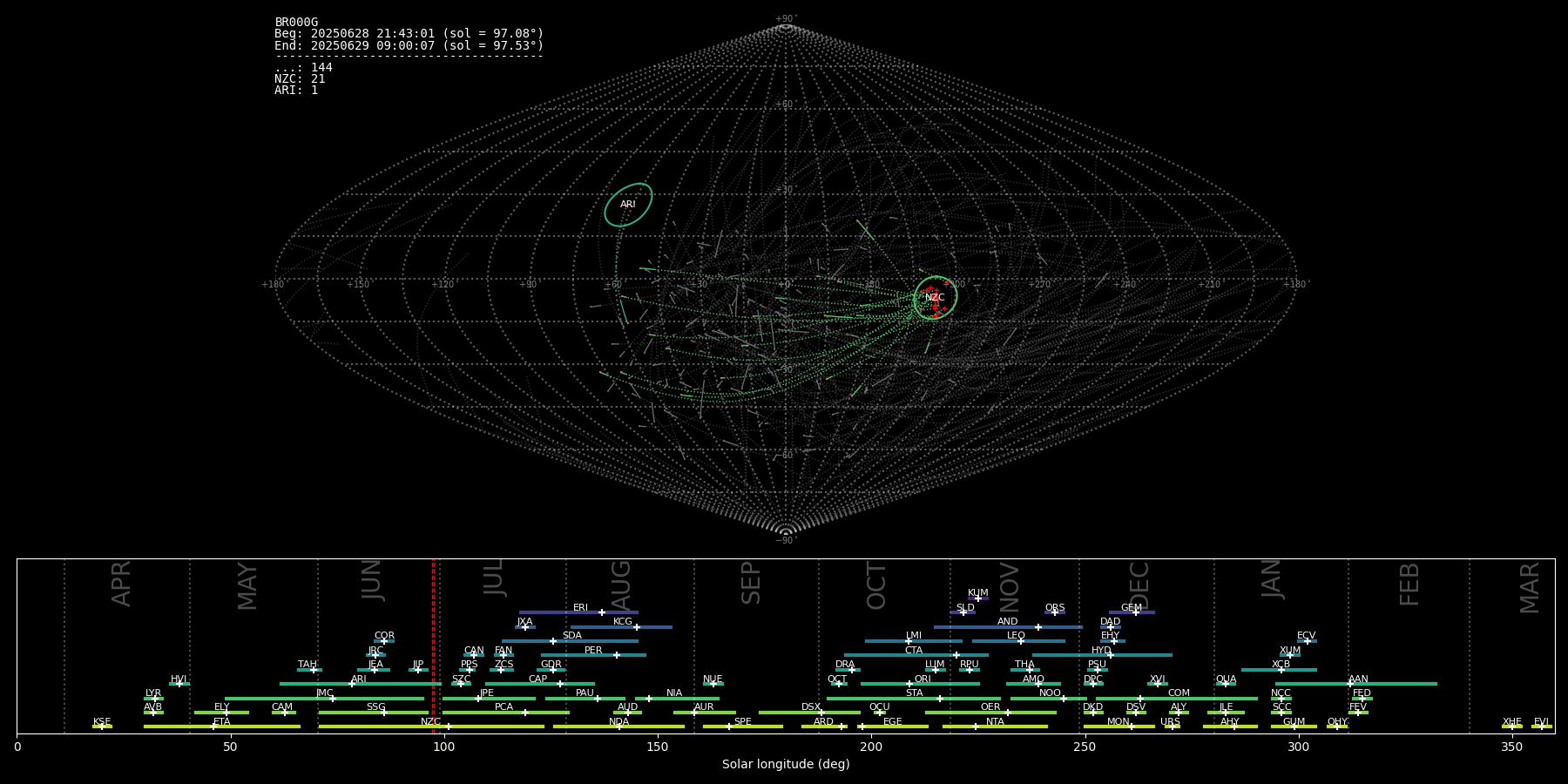Click the COR shower label
This screenshot has height=784, width=1568.
pyautogui.click(x=384, y=636)
